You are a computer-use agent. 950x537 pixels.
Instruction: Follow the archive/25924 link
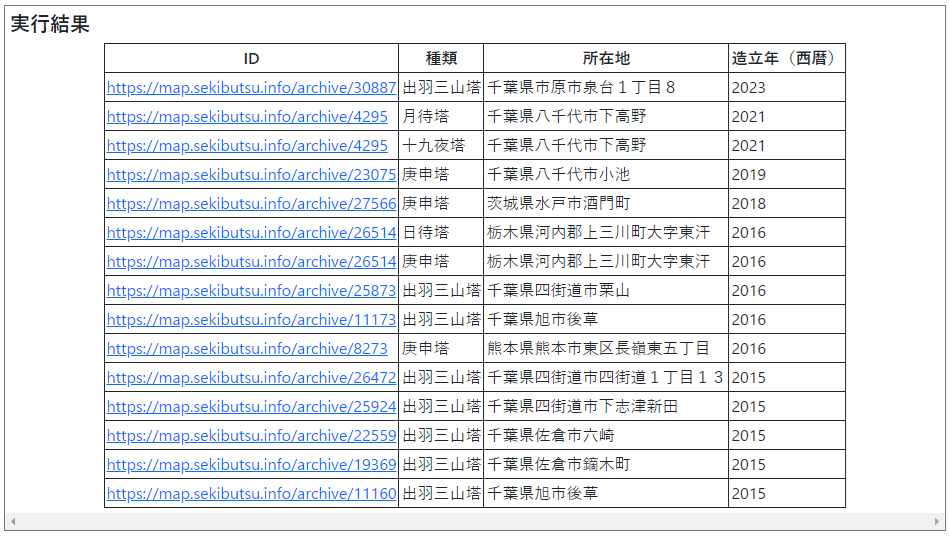pyautogui.click(x=251, y=407)
